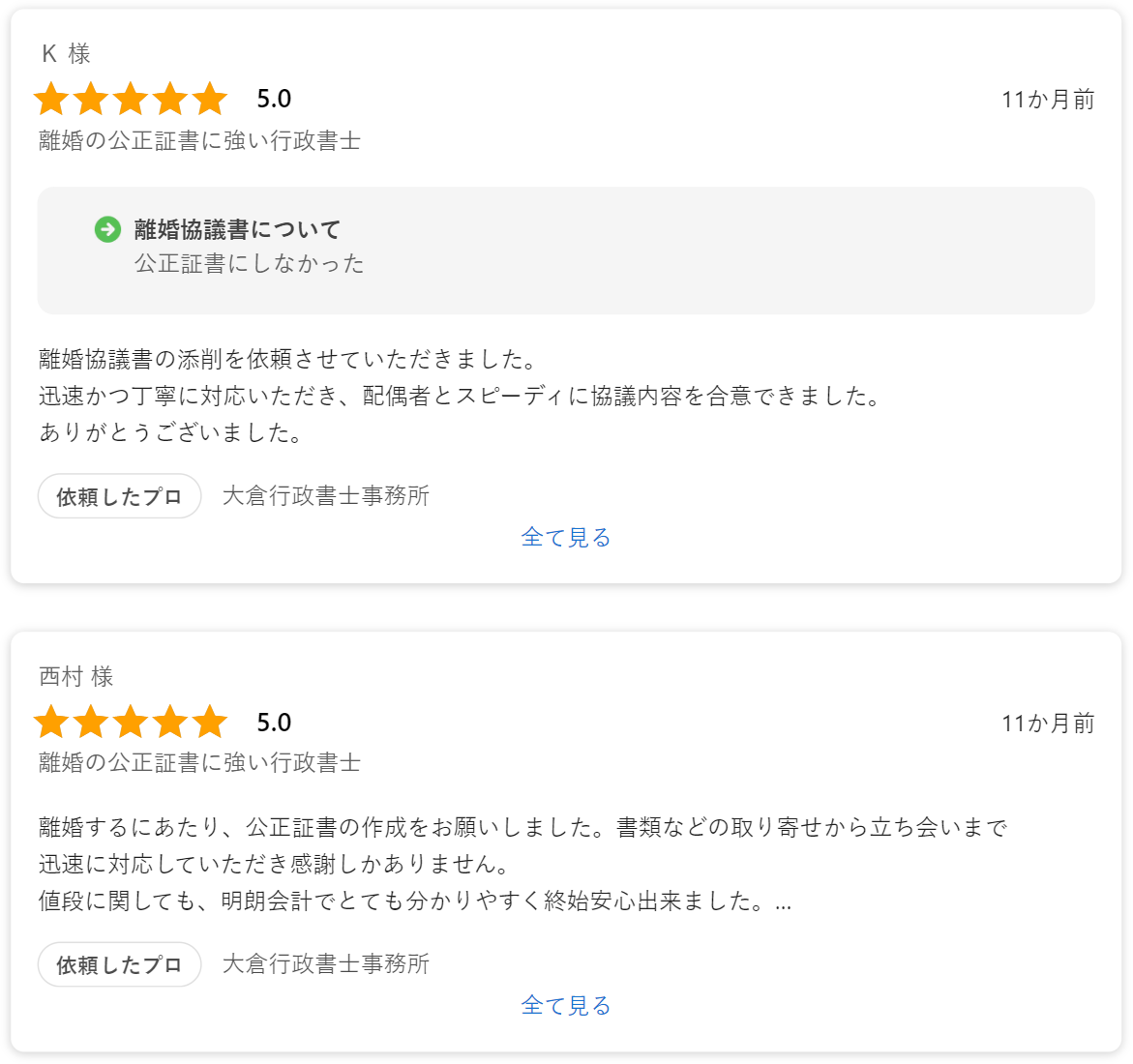This screenshot has width=1133, height=1064.
Task: Expand 西村 様 review with 全て見る
Action: click(x=566, y=1006)
